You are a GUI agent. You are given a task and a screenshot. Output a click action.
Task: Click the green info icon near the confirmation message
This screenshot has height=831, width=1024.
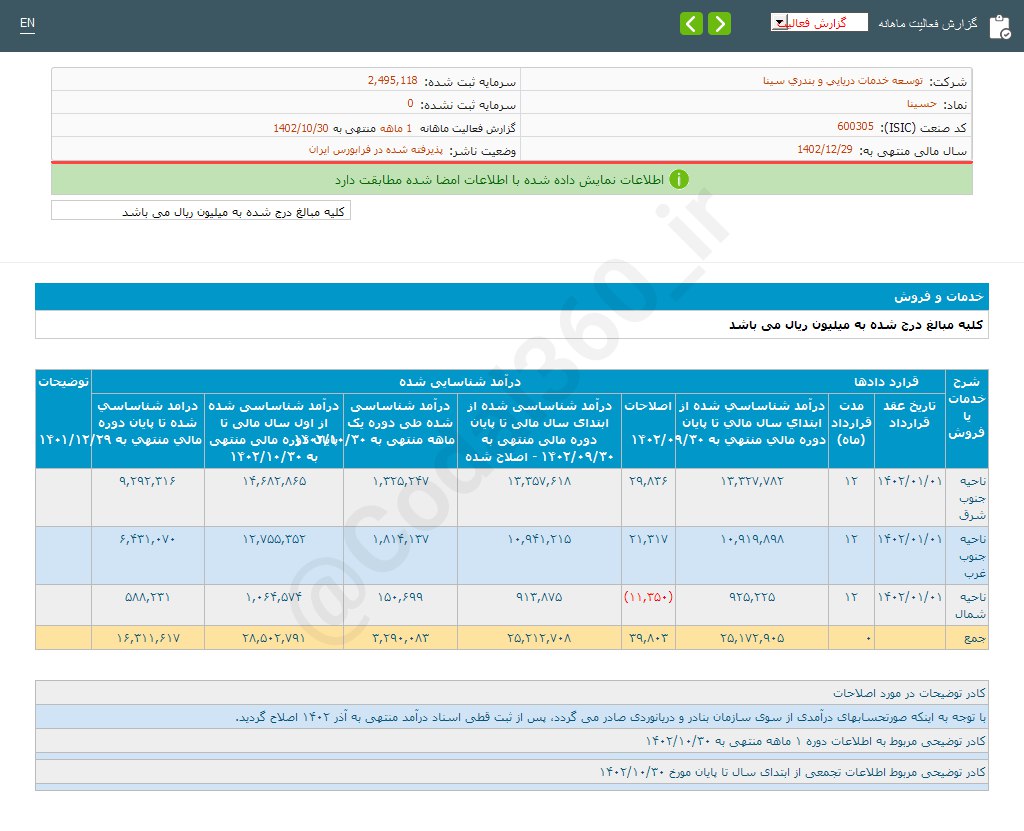coord(679,179)
